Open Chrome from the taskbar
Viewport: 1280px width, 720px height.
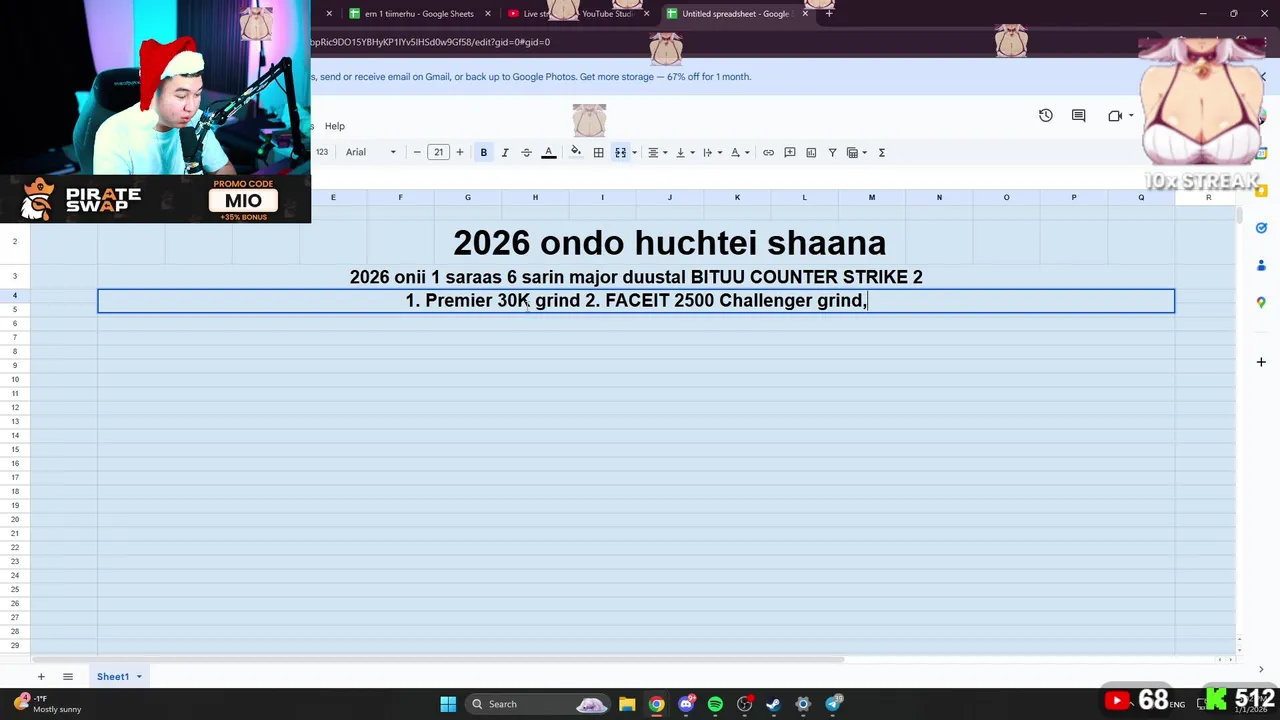656,704
